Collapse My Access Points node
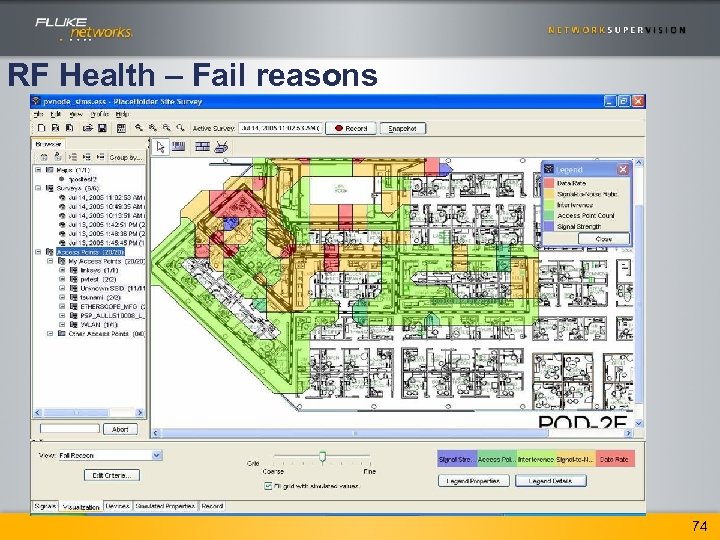720x540 pixels. pyautogui.click(x=50, y=261)
